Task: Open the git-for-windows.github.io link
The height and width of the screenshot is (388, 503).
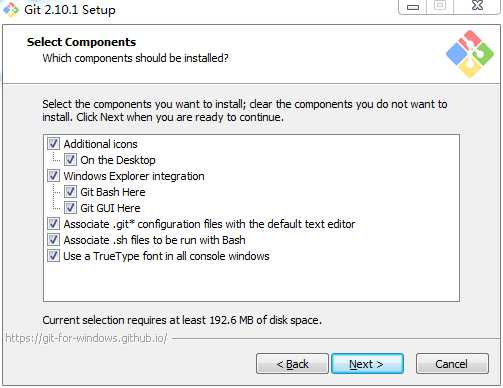Action: (x=86, y=338)
